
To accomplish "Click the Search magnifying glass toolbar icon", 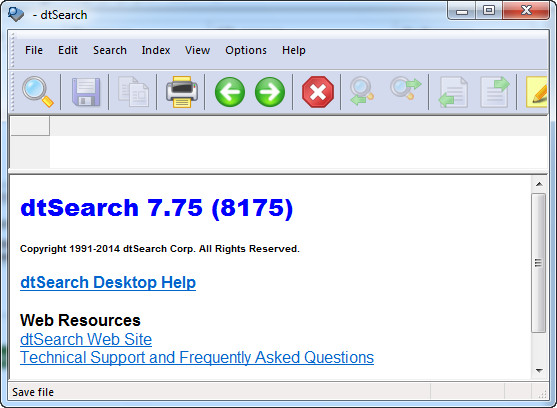I will [x=38, y=92].
